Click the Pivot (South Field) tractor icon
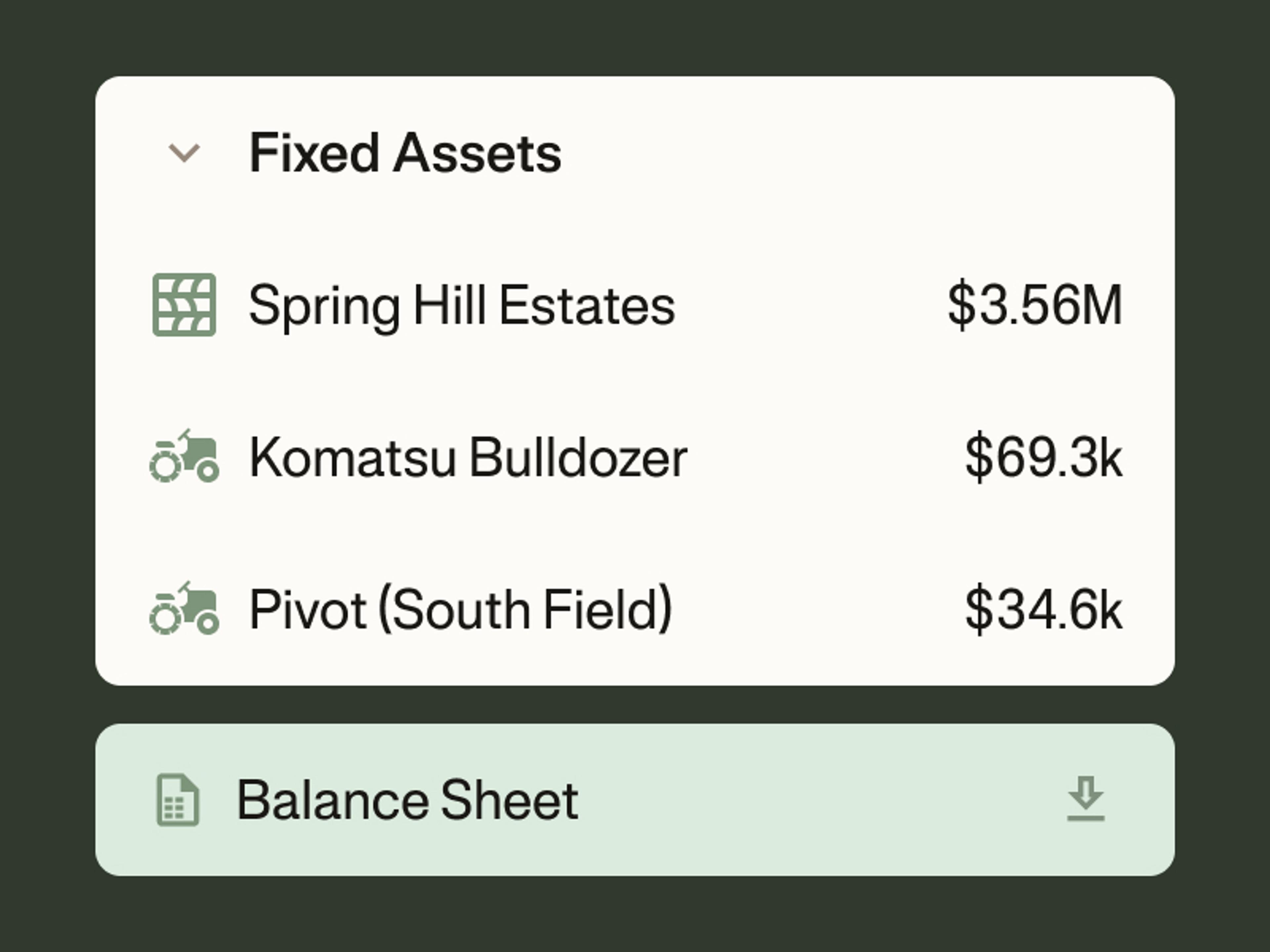1270x952 pixels. pos(184,609)
